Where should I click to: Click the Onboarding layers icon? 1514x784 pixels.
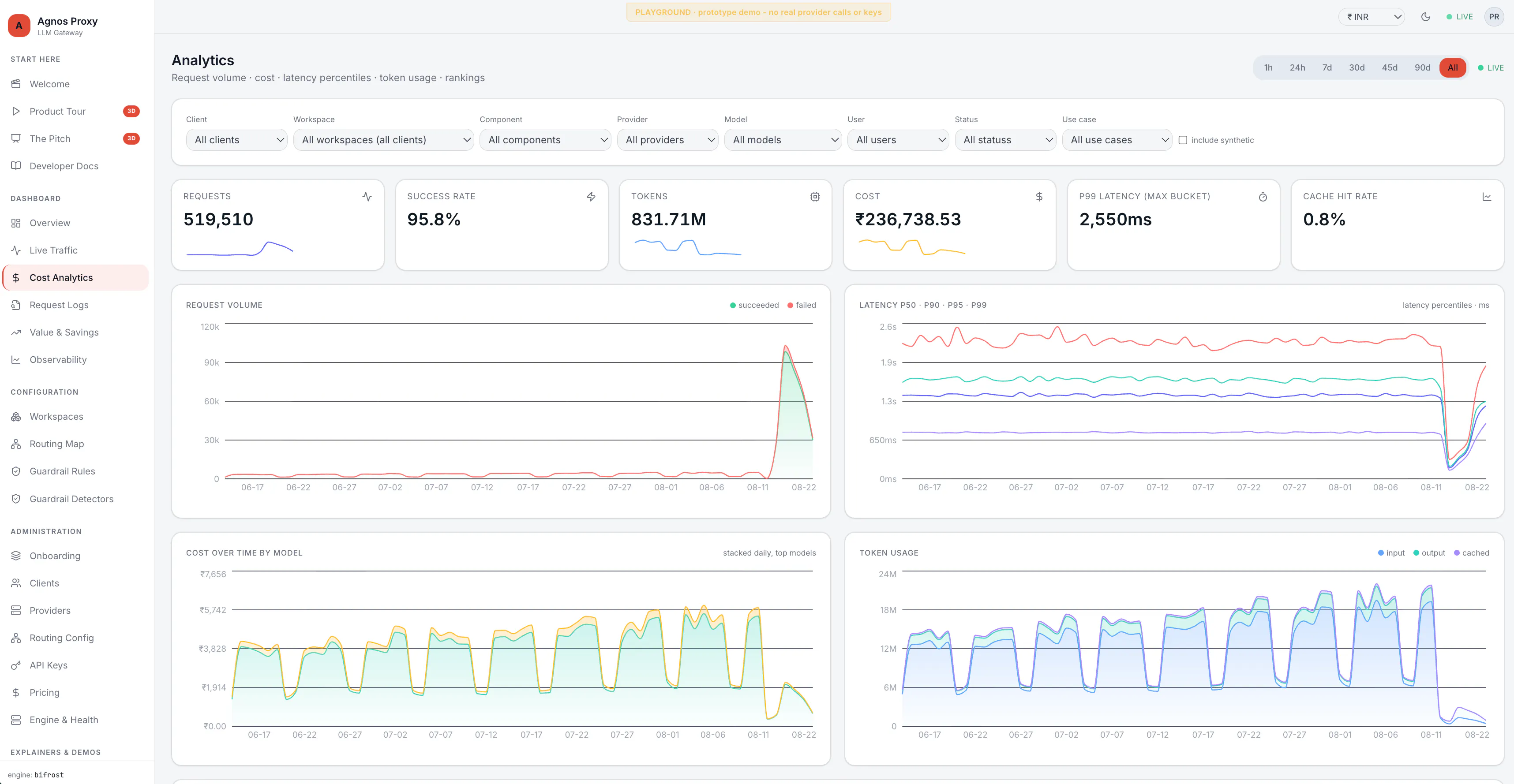point(16,556)
